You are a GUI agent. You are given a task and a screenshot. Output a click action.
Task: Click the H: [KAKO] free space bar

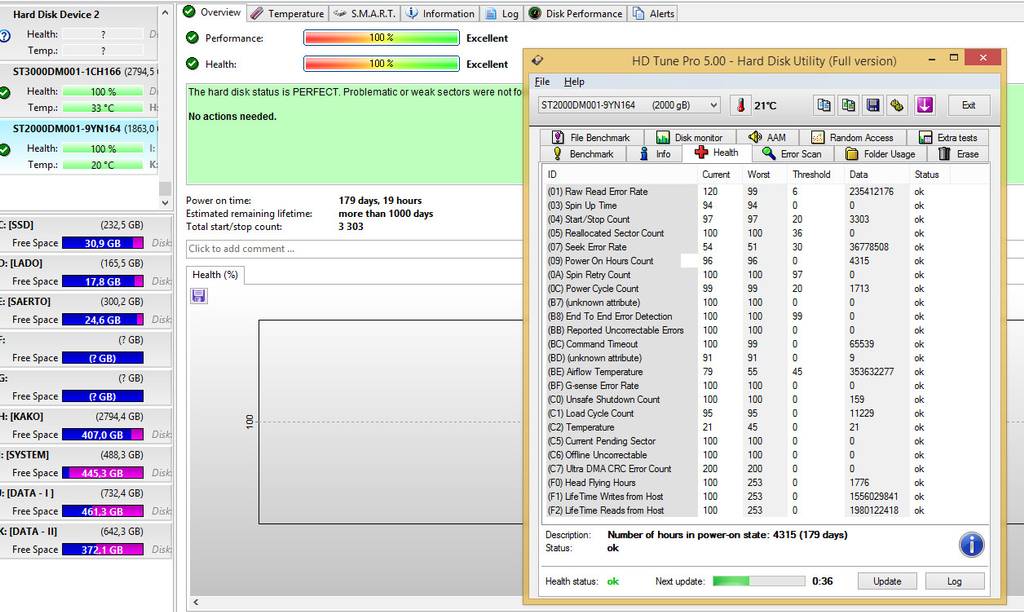(x=103, y=434)
